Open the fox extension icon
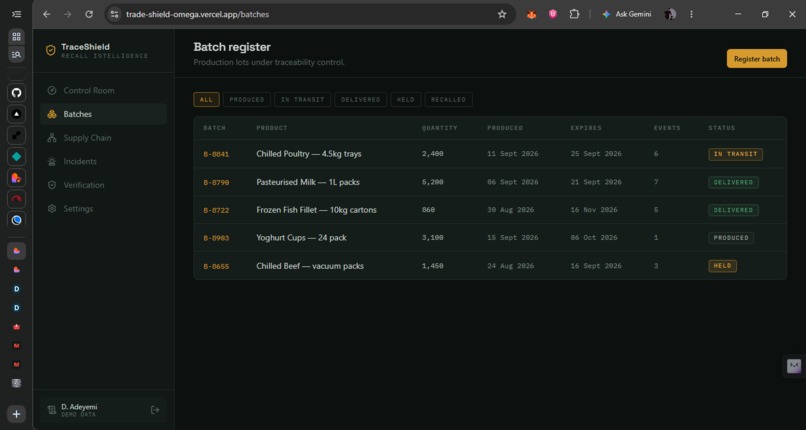The width and height of the screenshot is (806, 430). (x=532, y=14)
